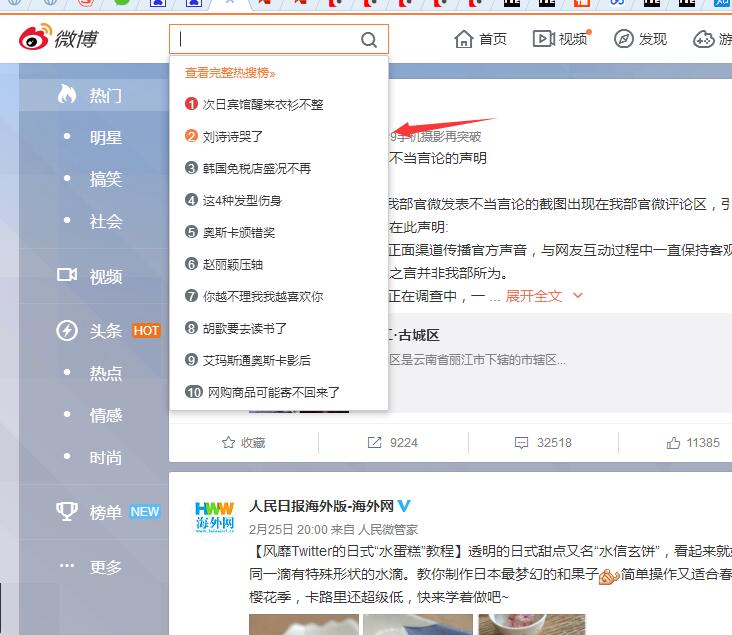Click the search magnifier icon
The height and width of the screenshot is (635, 732).
pyautogui.click(x=369, y=40)
